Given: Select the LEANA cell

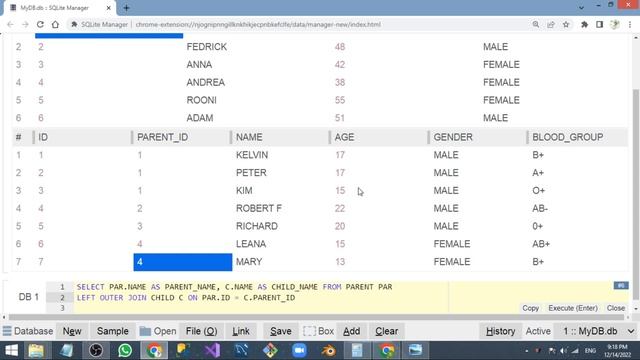Looking at the screenshot, I should 251,244.
